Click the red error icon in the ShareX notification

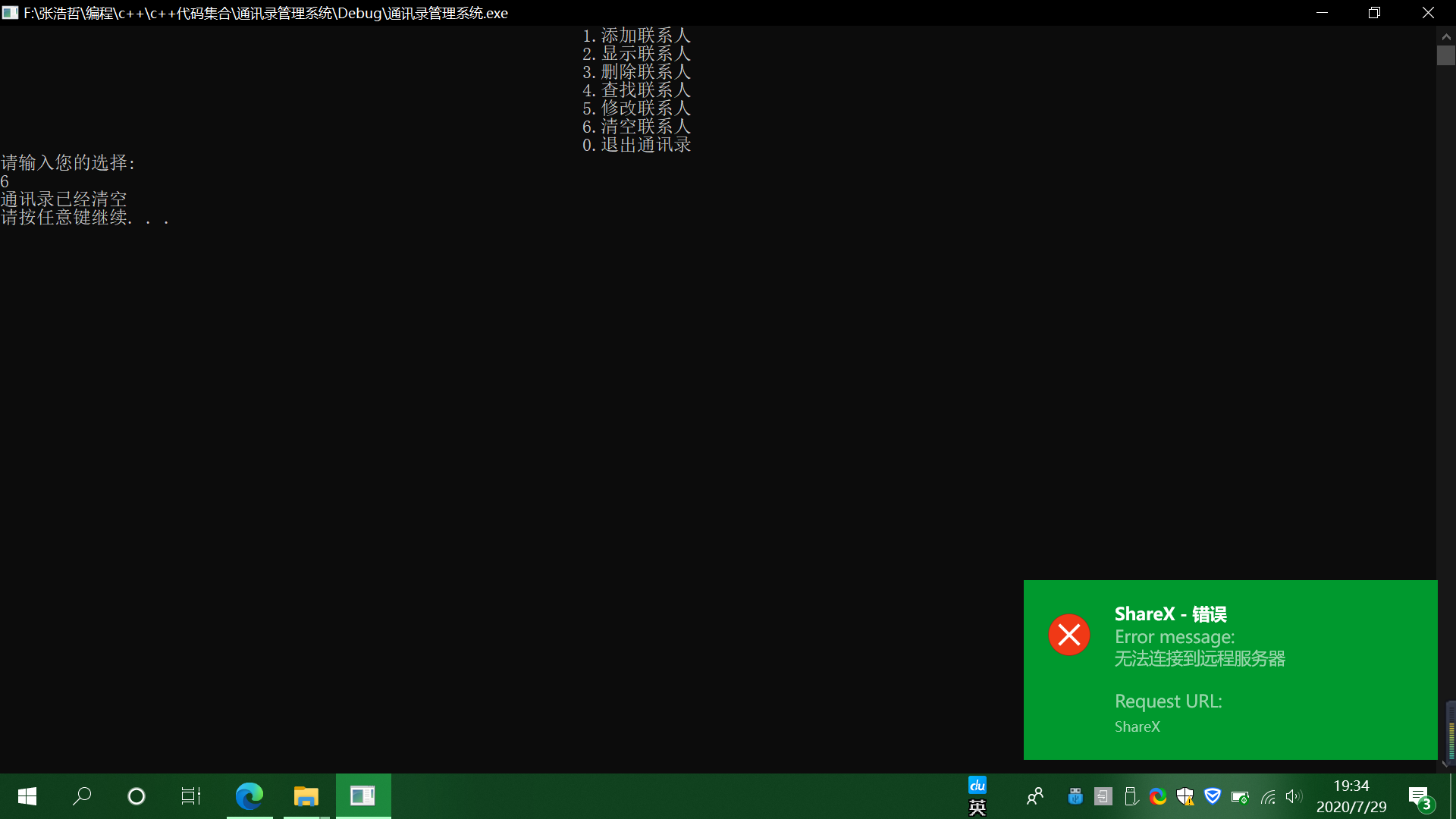[1069, 635]
